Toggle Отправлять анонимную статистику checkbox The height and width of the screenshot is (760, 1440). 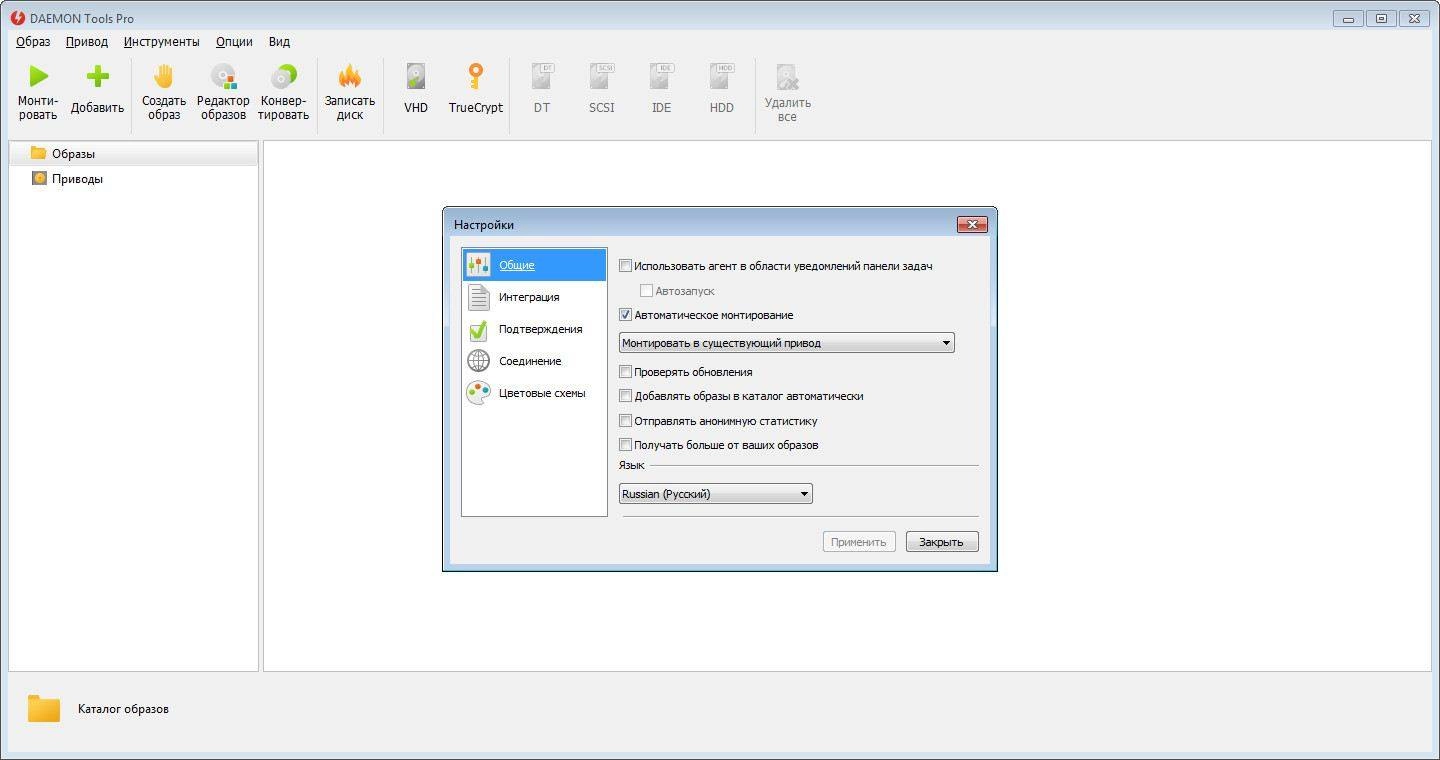pyautogui.click(x=626, y=421)
